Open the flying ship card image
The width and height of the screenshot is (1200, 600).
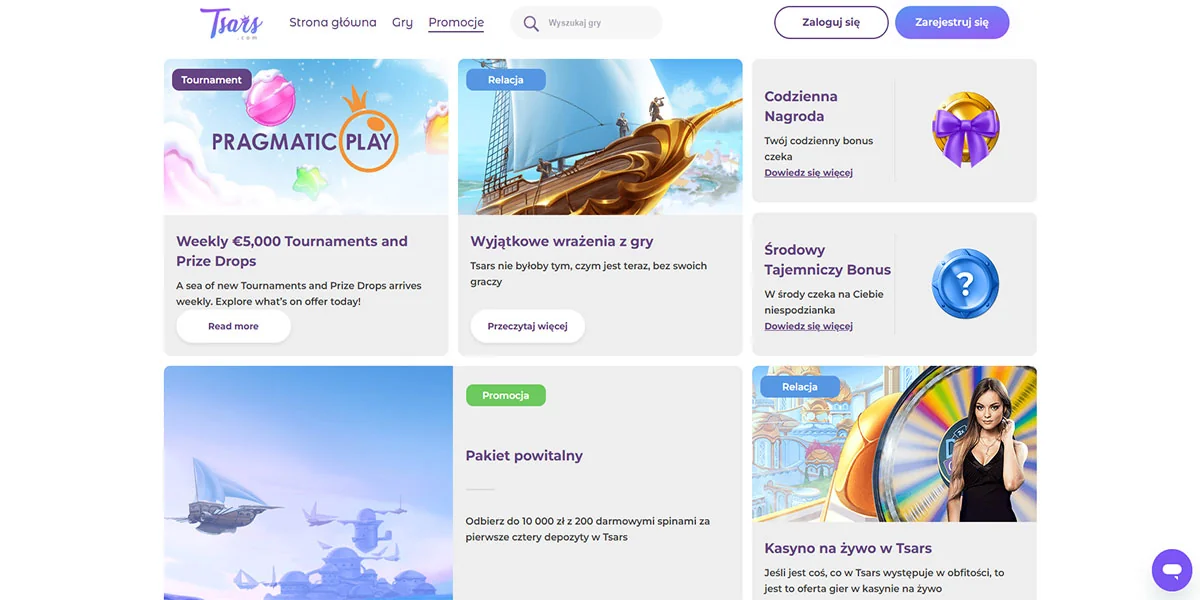click(600, 137)
